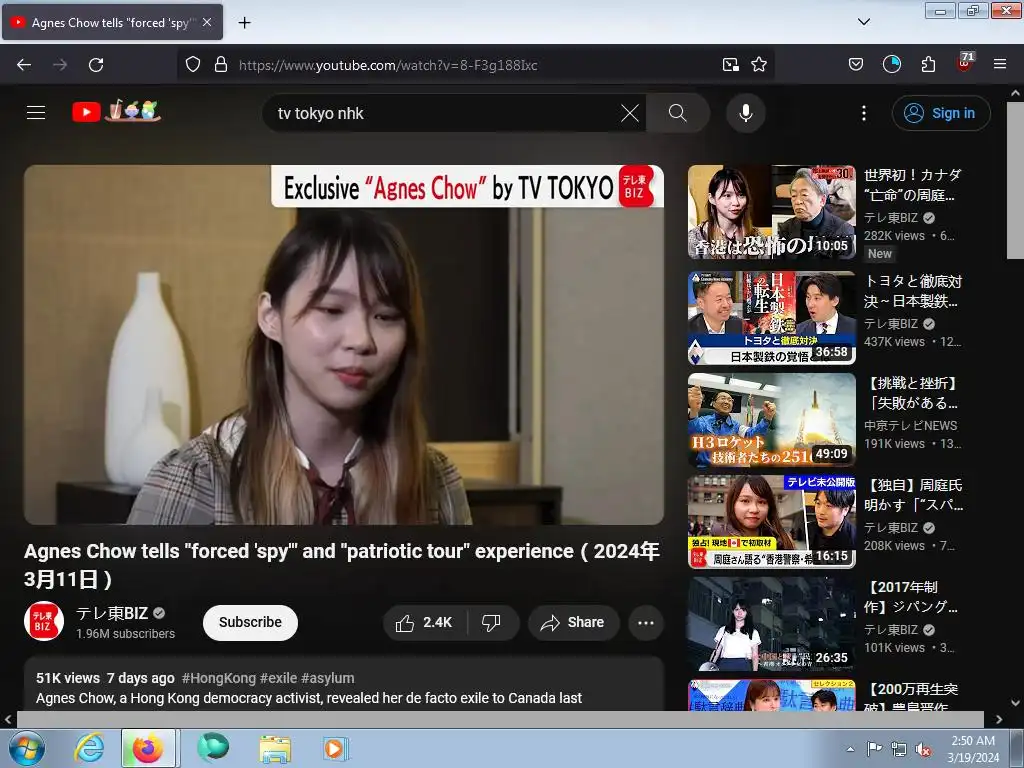
Task: Click the main video player
Action: click(344, 345)
